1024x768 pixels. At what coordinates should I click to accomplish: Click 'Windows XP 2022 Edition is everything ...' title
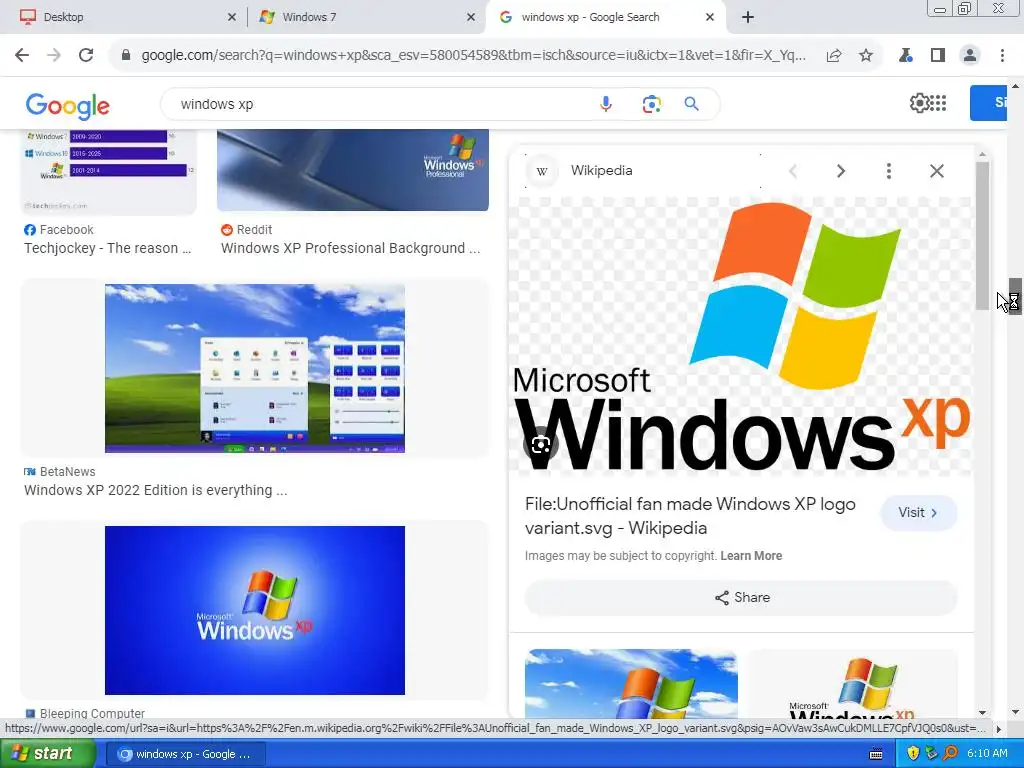[x=155, y=490]
